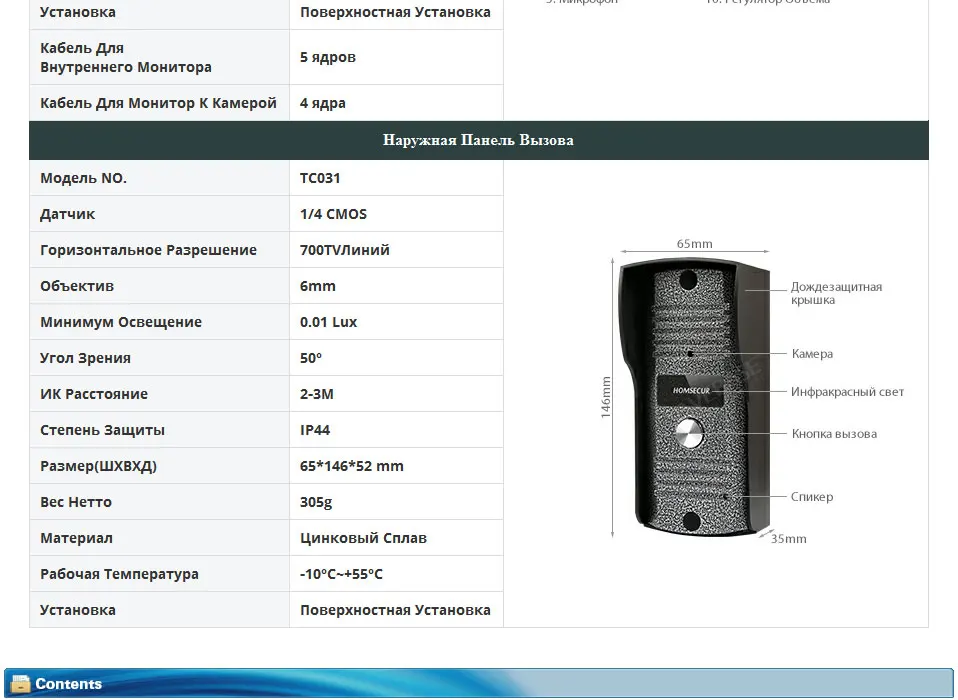Select the '65*146*52 mm' size value

click(x=351, y=467)
